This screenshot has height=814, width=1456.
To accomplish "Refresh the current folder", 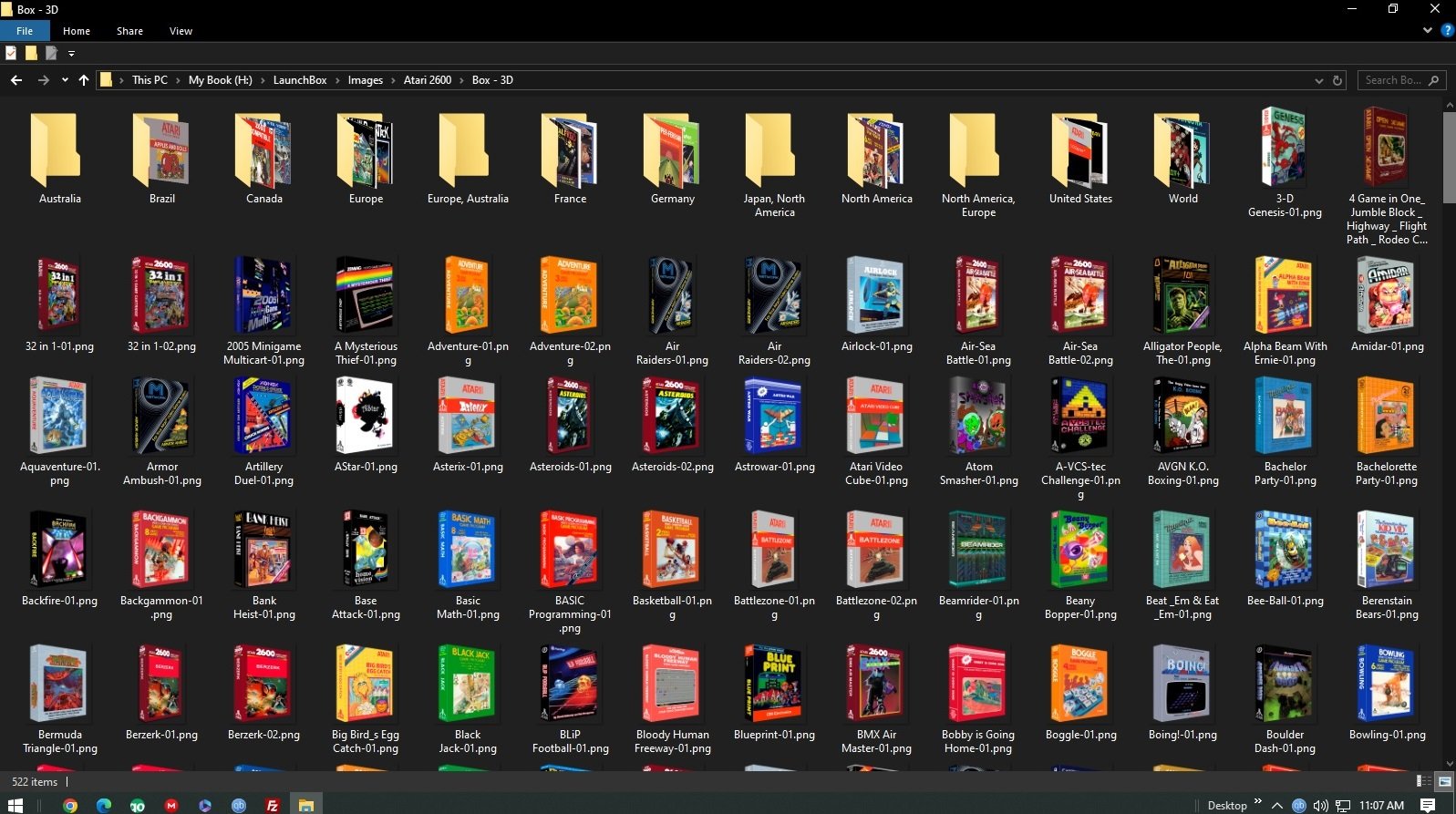I will pyautogui.click(x=1337, y=80).
